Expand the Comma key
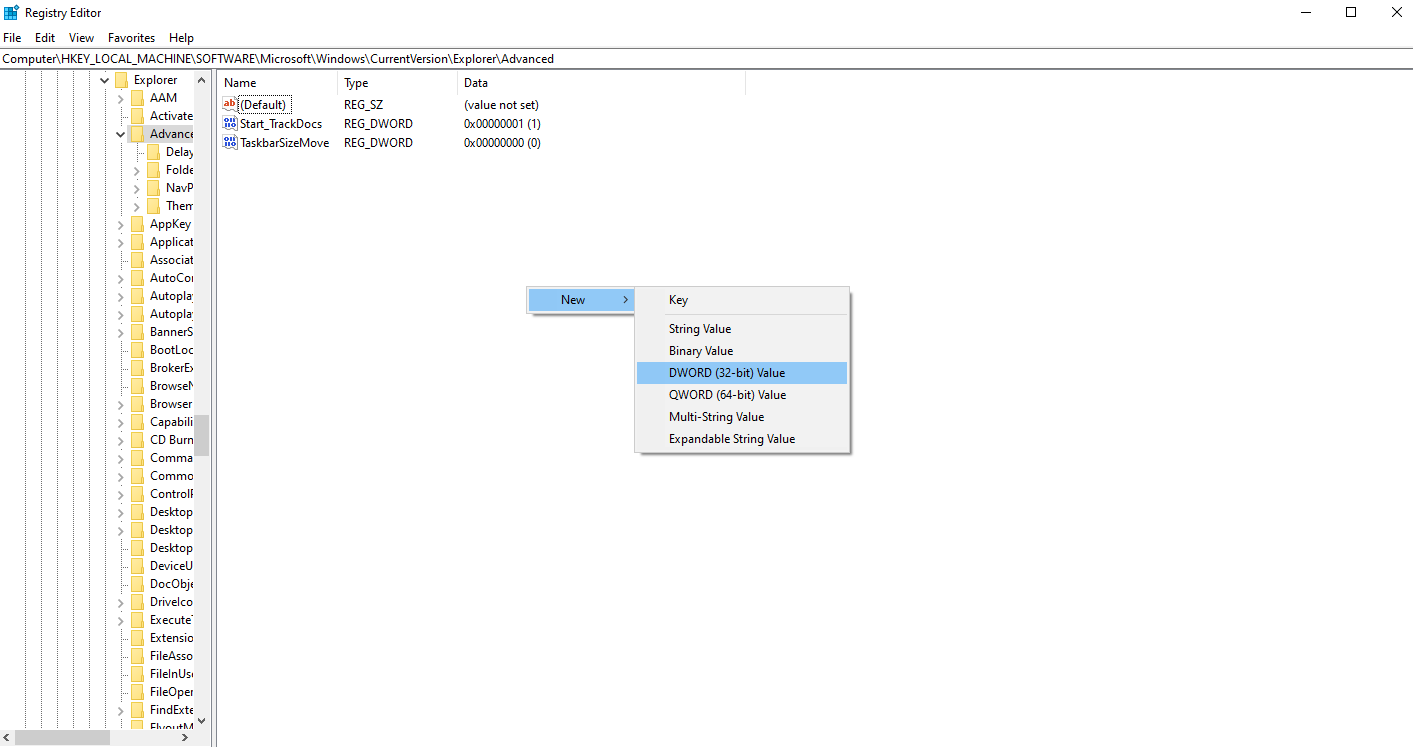Image resolution: width=1413 pixels, height=747 pixels. 121,458
